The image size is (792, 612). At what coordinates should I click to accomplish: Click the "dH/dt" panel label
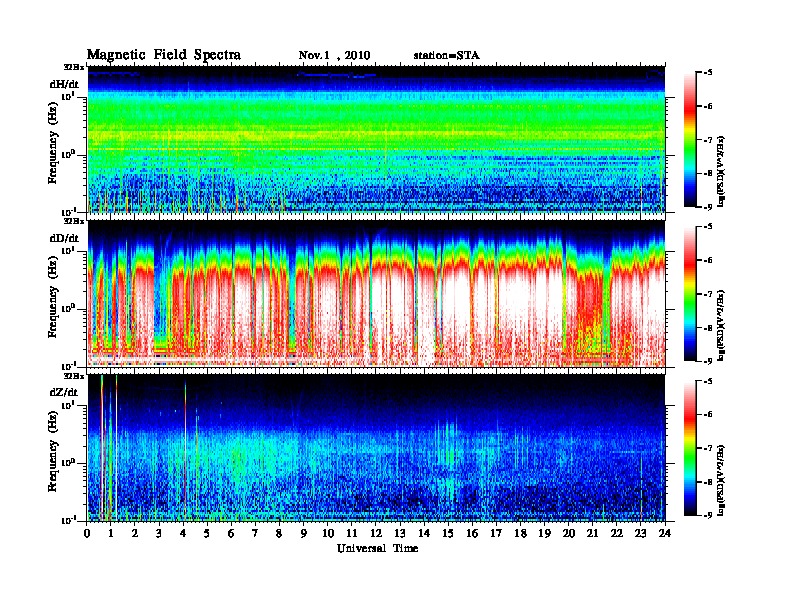point(64,84)
